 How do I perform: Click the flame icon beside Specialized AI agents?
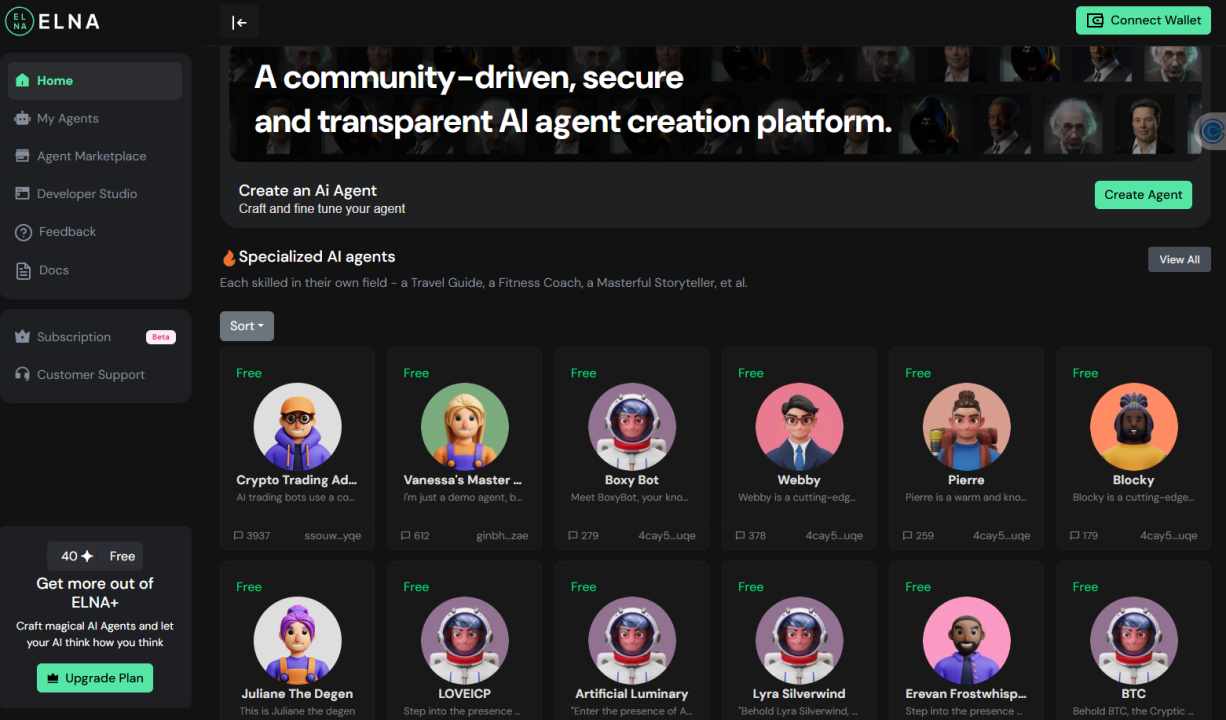(x=229, y=257)
